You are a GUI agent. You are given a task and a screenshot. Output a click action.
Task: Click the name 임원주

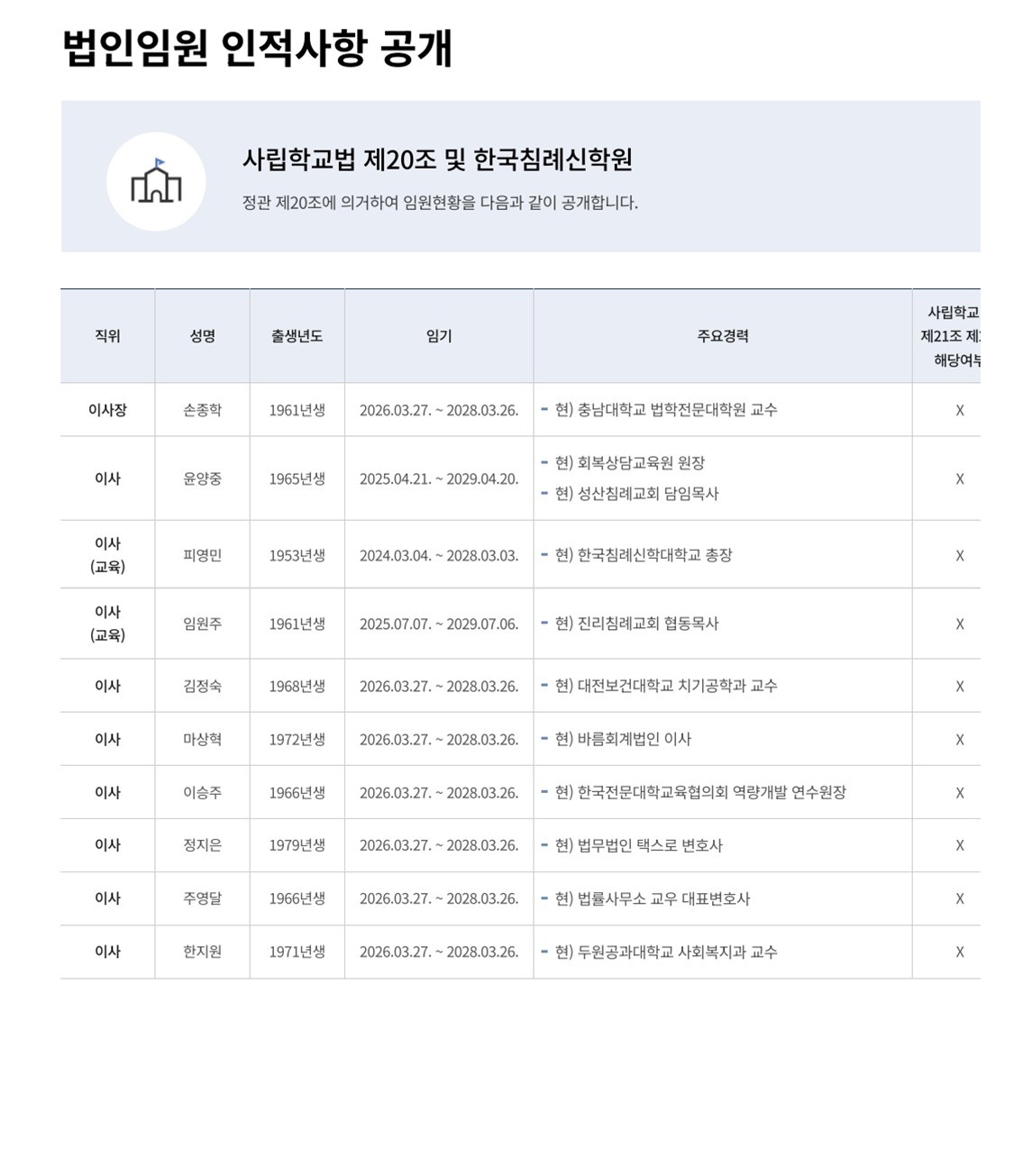point(202,624)
